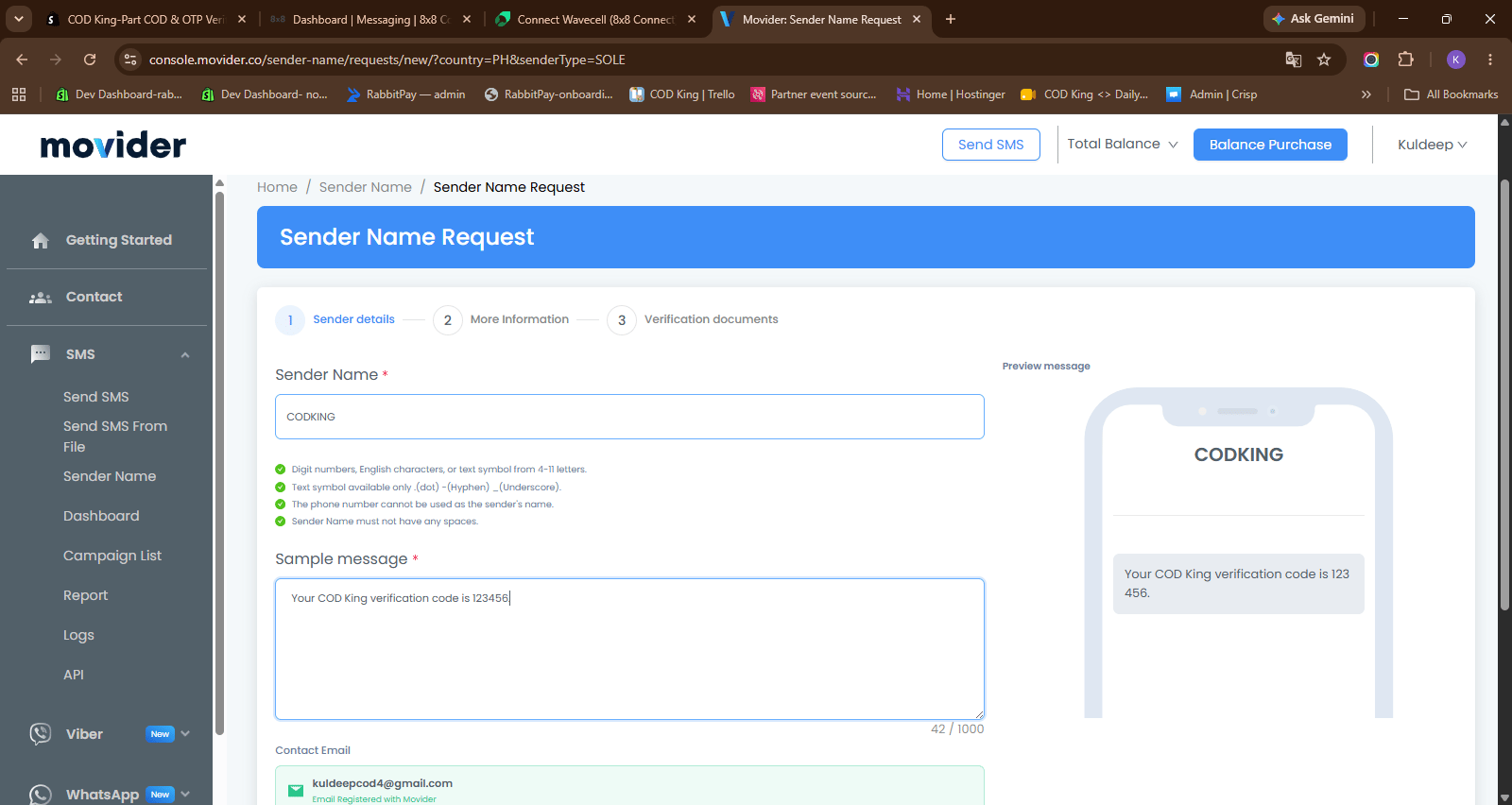
Task: Select step 2 More Information
Action: point(501,320)
